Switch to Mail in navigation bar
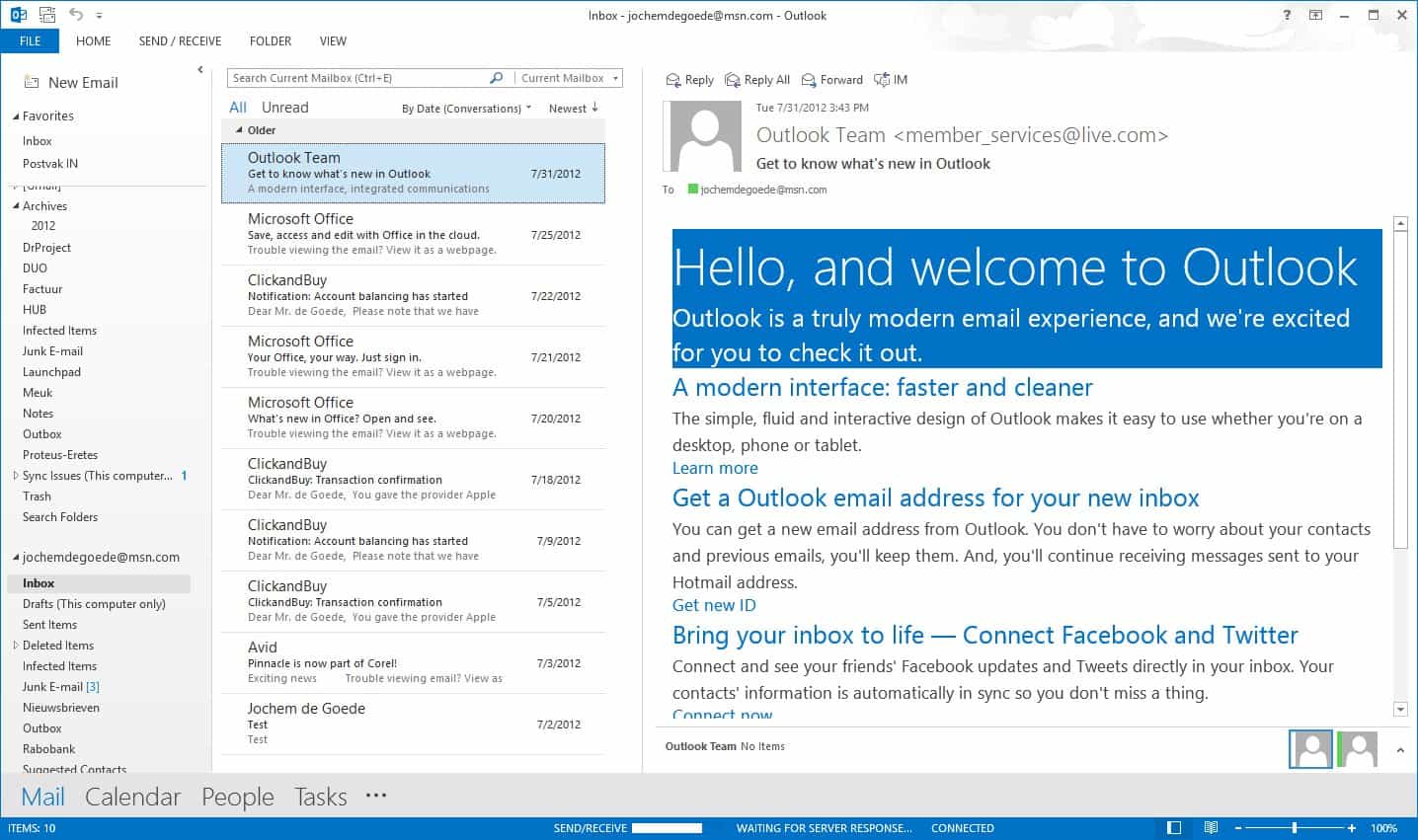 42,797
